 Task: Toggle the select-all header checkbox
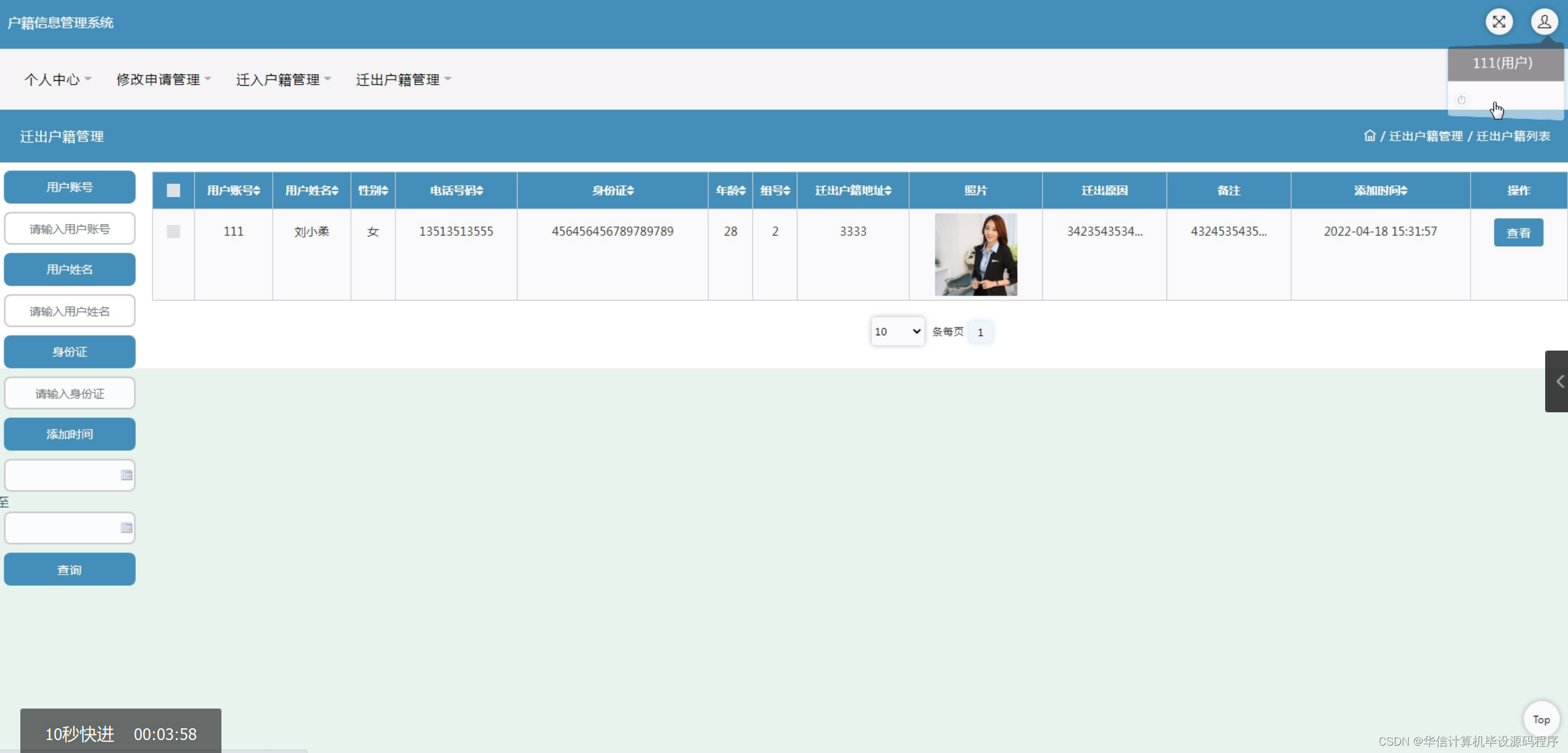click(x=173, y=191)
